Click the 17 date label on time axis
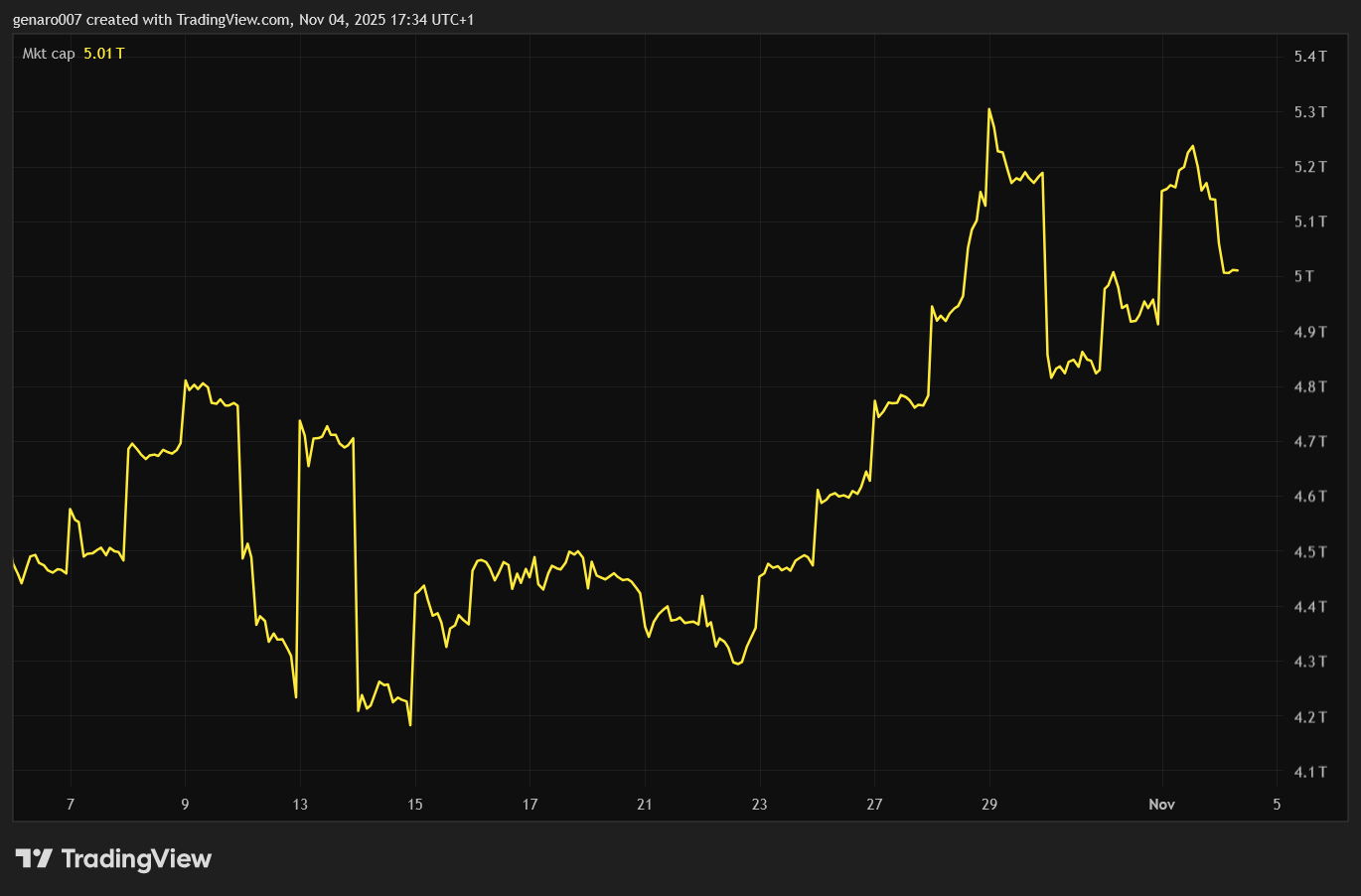This screenshot has height=896, width=1361. pyautogui.click(x=529, y=805)
